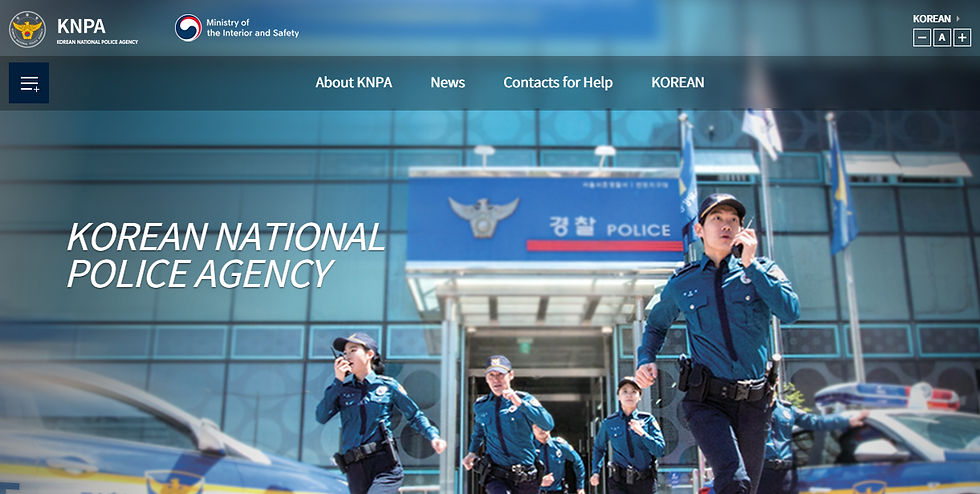Open the hamburger all-menu button
This screenshot has height=494, width=980.
[x=29, y=83]
